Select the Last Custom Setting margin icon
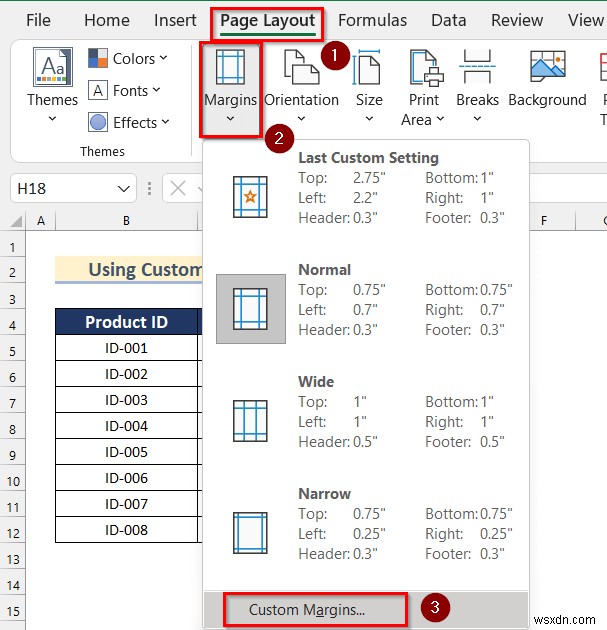Screen dimensions: 607x630 click(250, 197)
